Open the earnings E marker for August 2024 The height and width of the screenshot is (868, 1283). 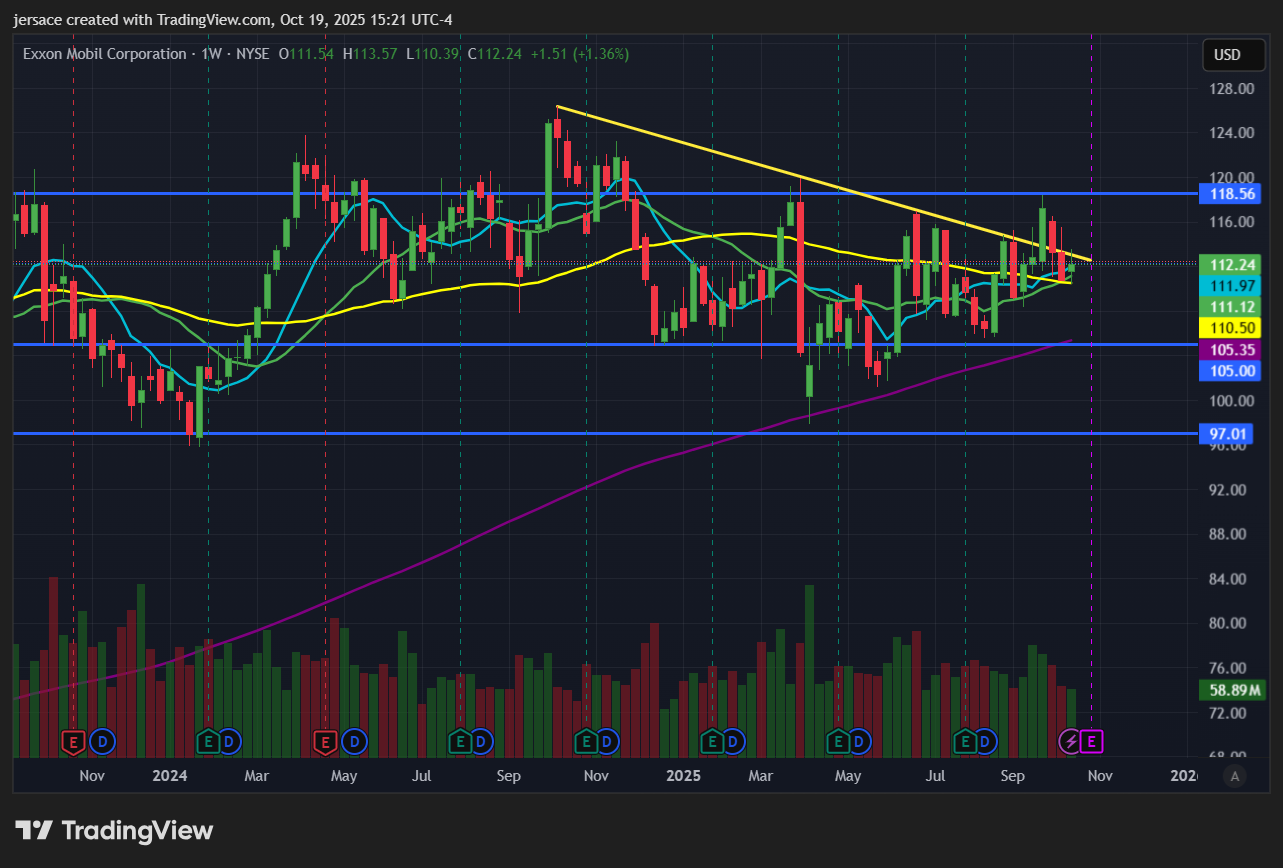[459, 741]
